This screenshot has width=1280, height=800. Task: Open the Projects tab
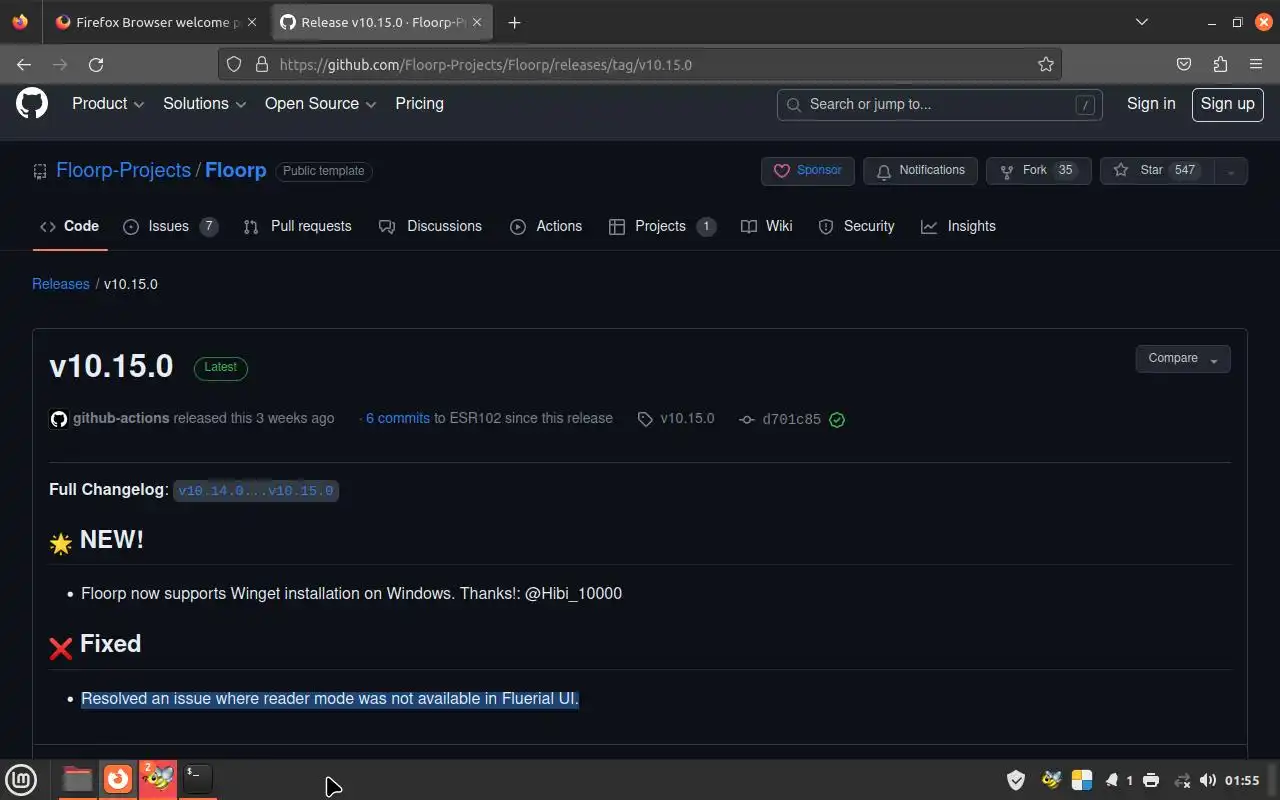662,227
